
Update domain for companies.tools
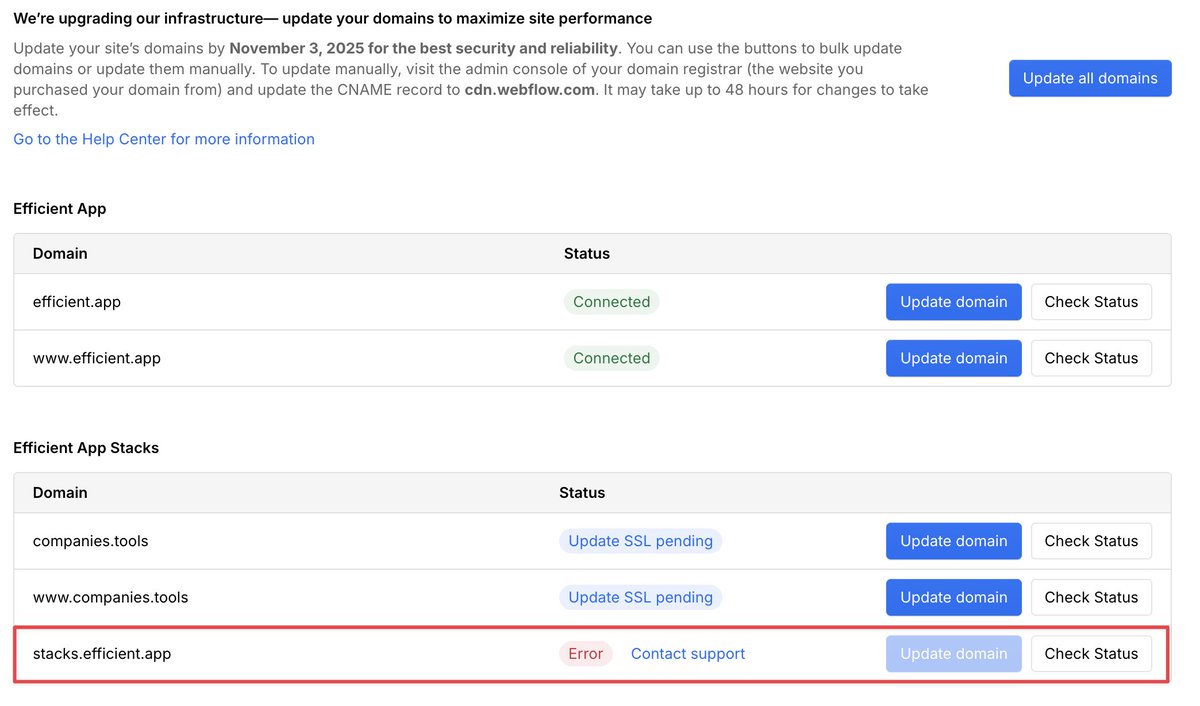click(954, 541)
